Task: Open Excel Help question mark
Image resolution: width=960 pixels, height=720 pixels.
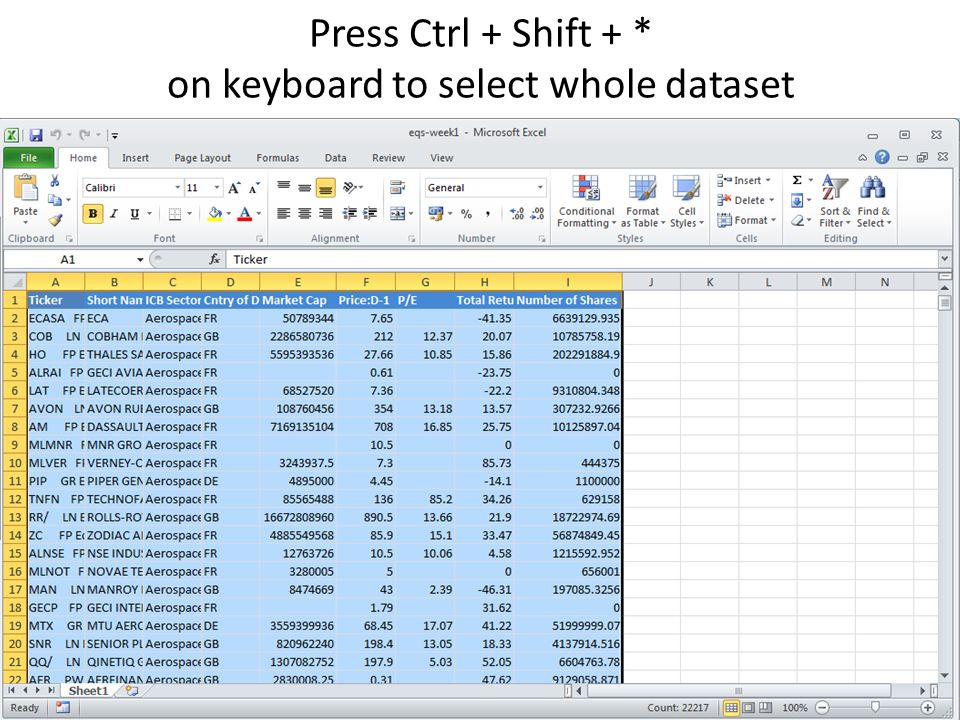Action: coord(882,157)
